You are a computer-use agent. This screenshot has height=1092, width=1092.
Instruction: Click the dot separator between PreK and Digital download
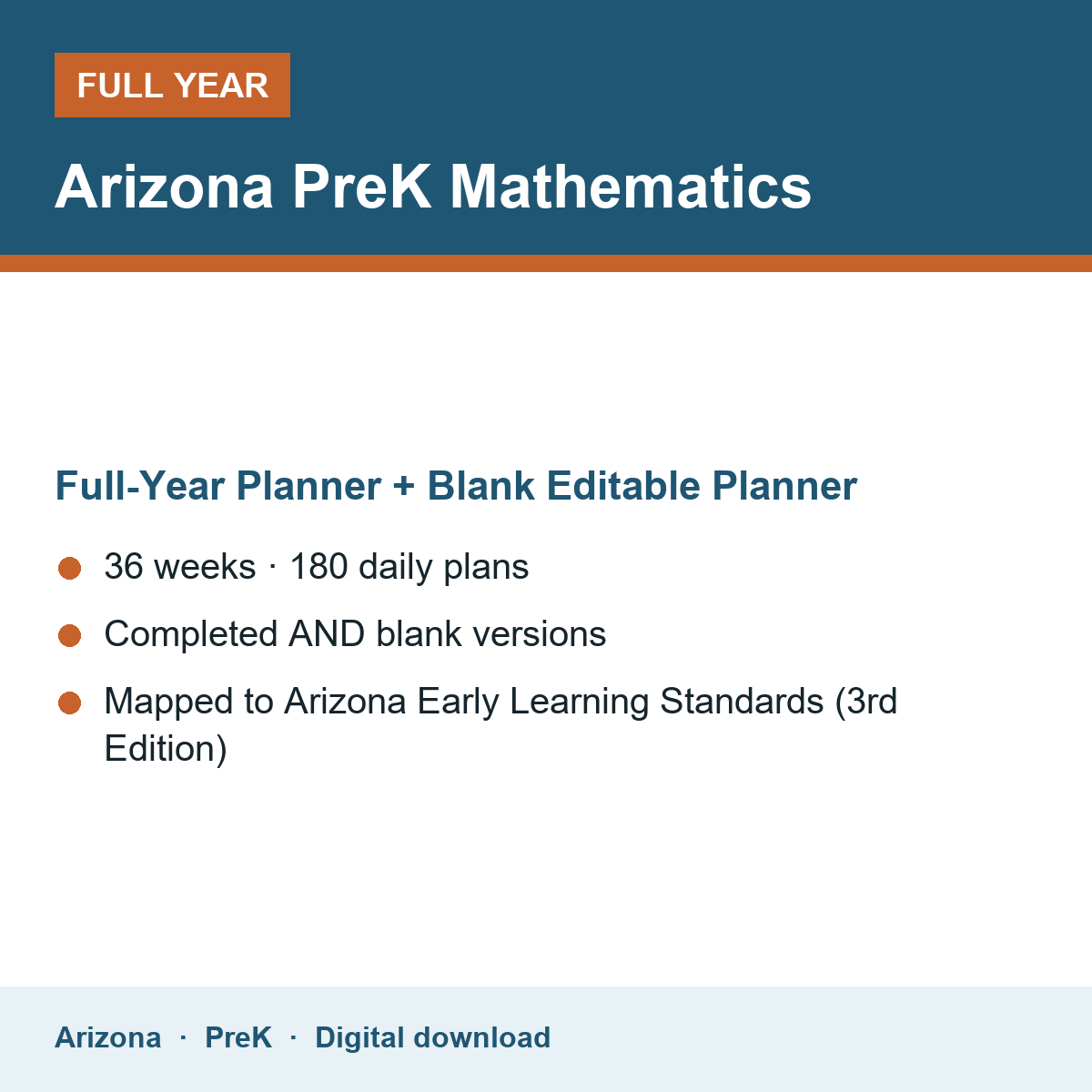pyautogui.click(x=293, y=1038)
